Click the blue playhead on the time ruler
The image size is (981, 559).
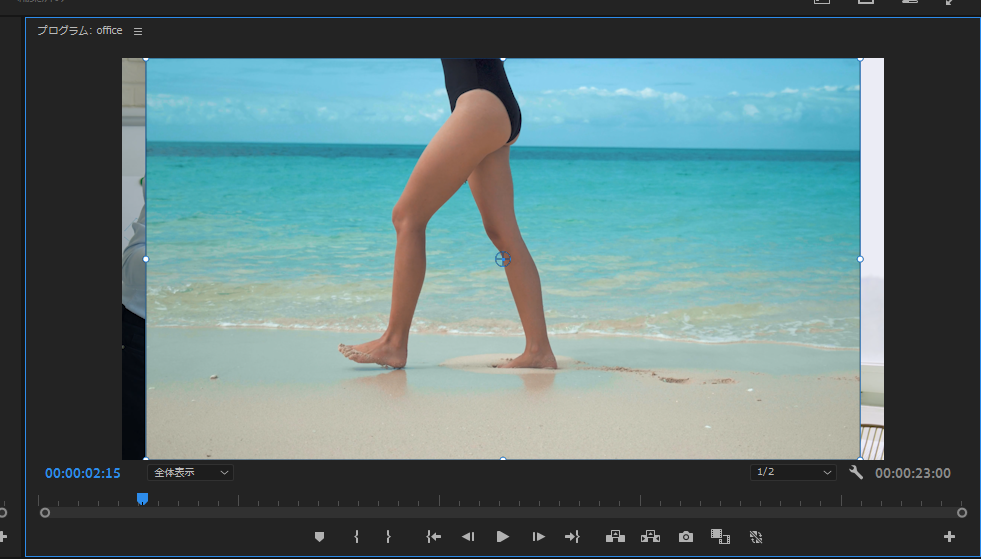(142, 498)
